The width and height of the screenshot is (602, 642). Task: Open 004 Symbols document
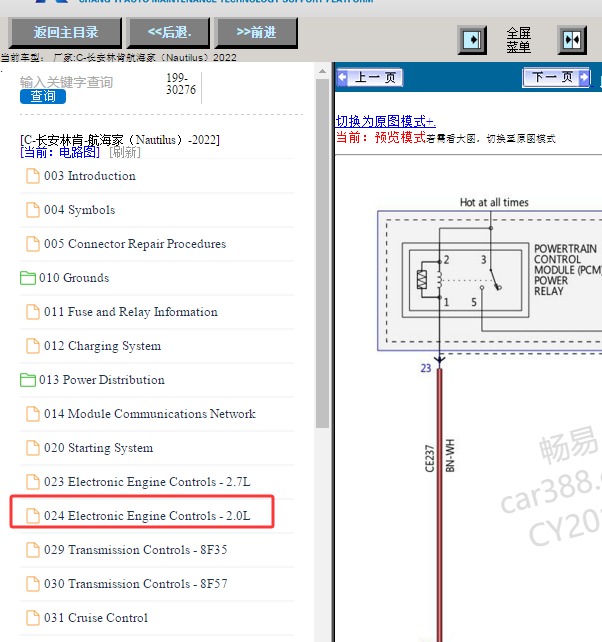(x=79, y=210)
